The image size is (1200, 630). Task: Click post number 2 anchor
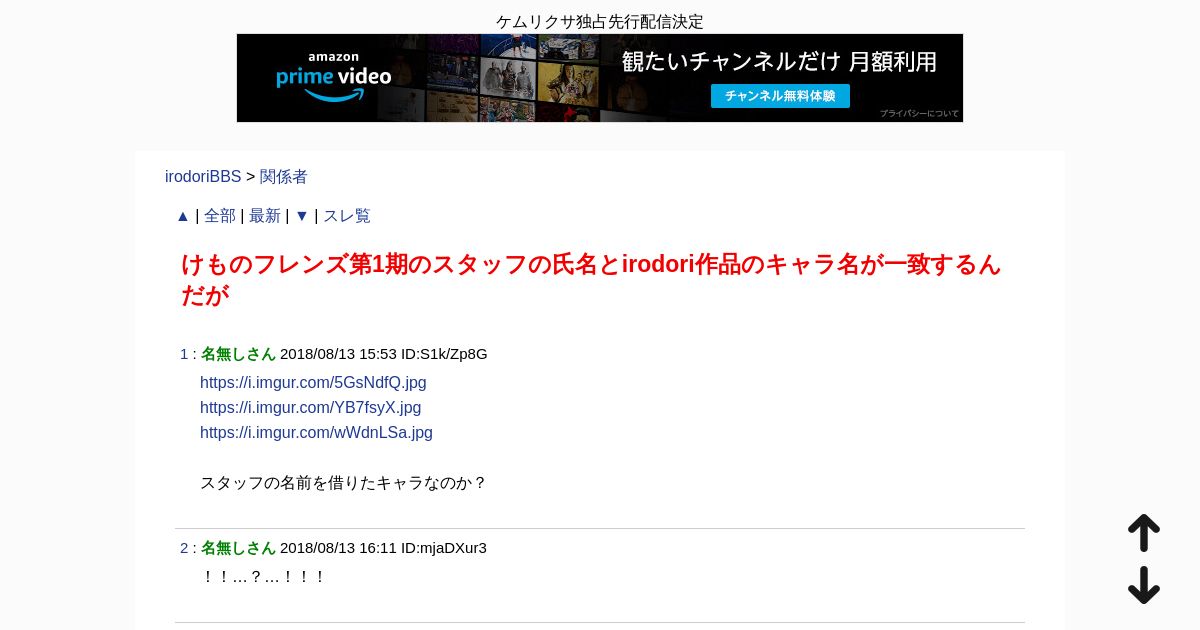(184, 548)
